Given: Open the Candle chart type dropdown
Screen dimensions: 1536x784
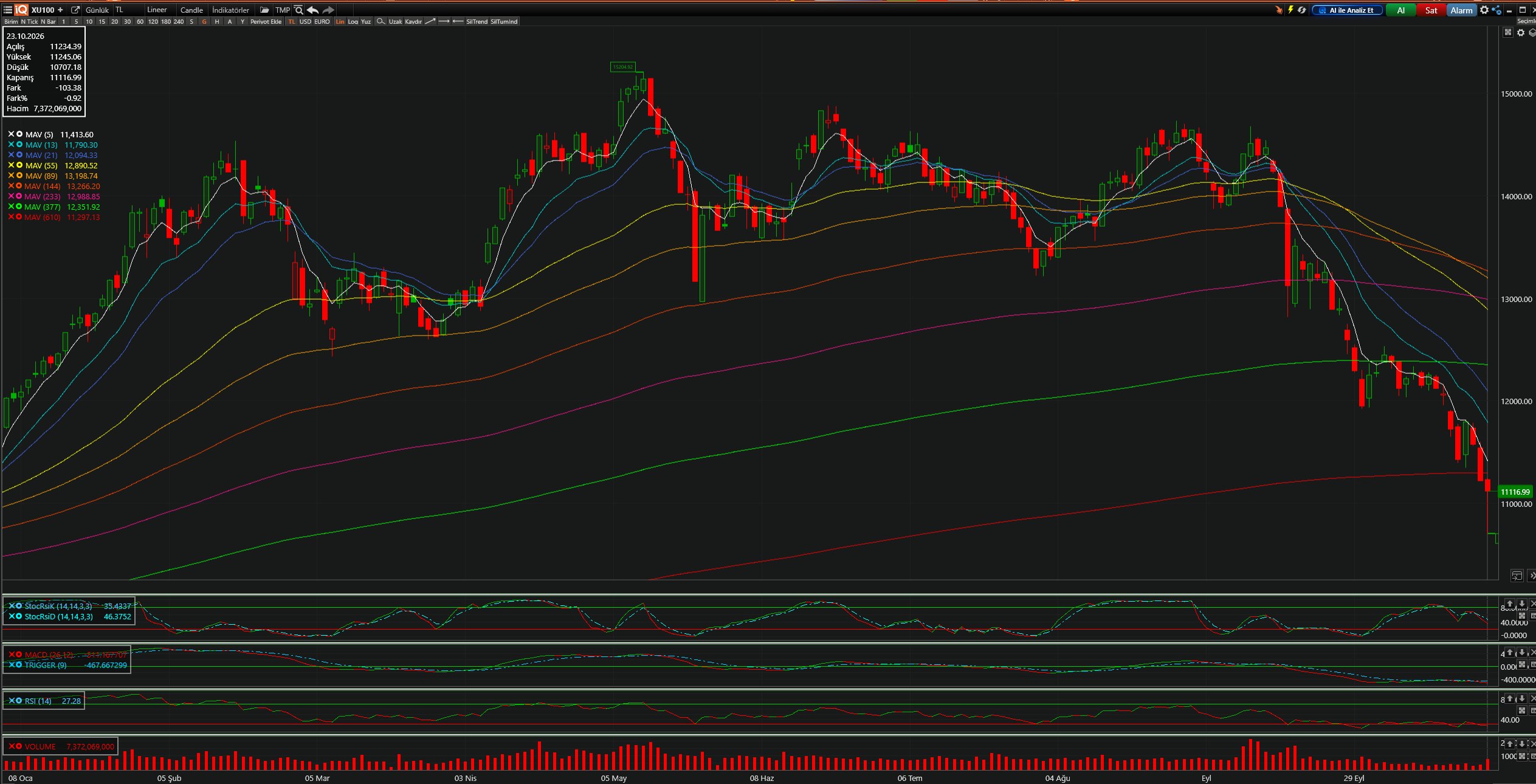Looking at the screenshot, I should pos(192,10).
